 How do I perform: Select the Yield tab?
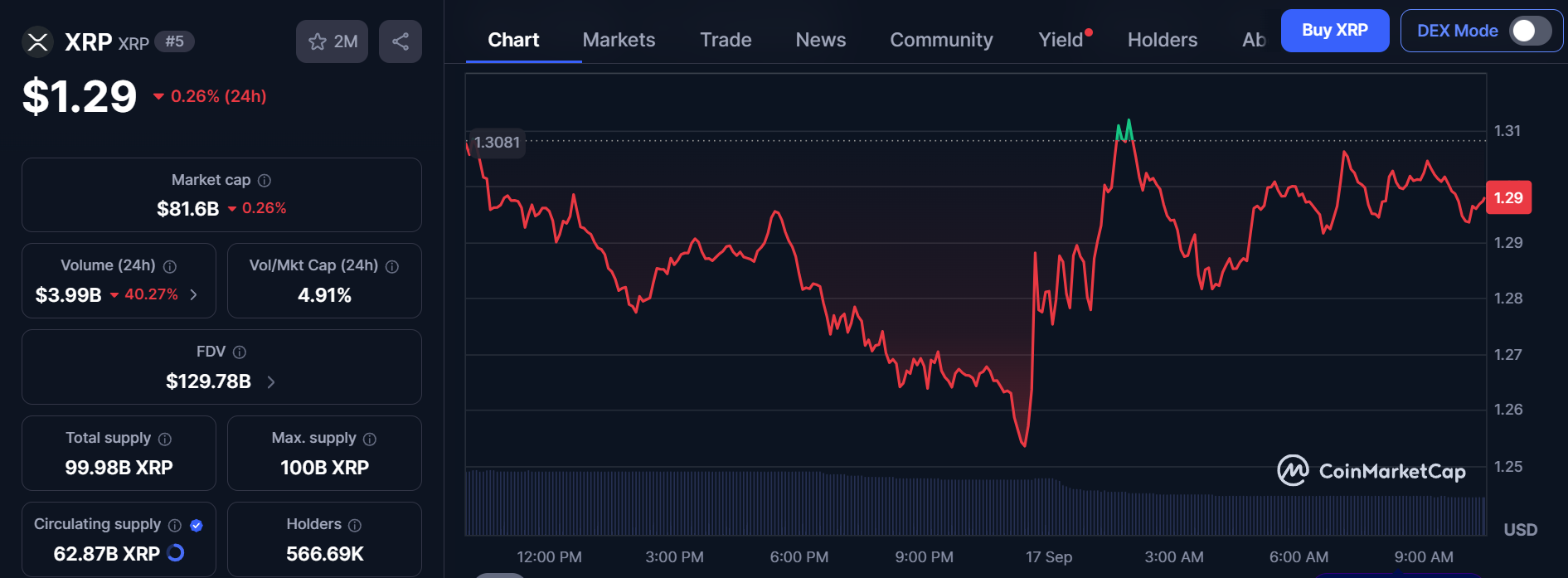[1061, 40]
